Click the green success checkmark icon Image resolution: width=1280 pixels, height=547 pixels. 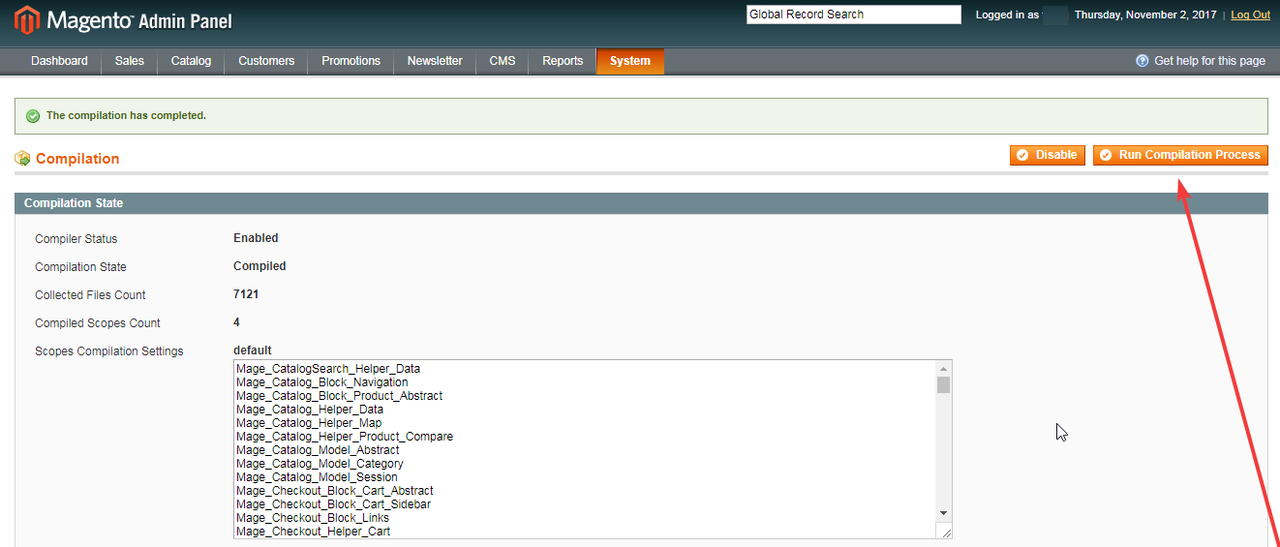pos(33,116)
